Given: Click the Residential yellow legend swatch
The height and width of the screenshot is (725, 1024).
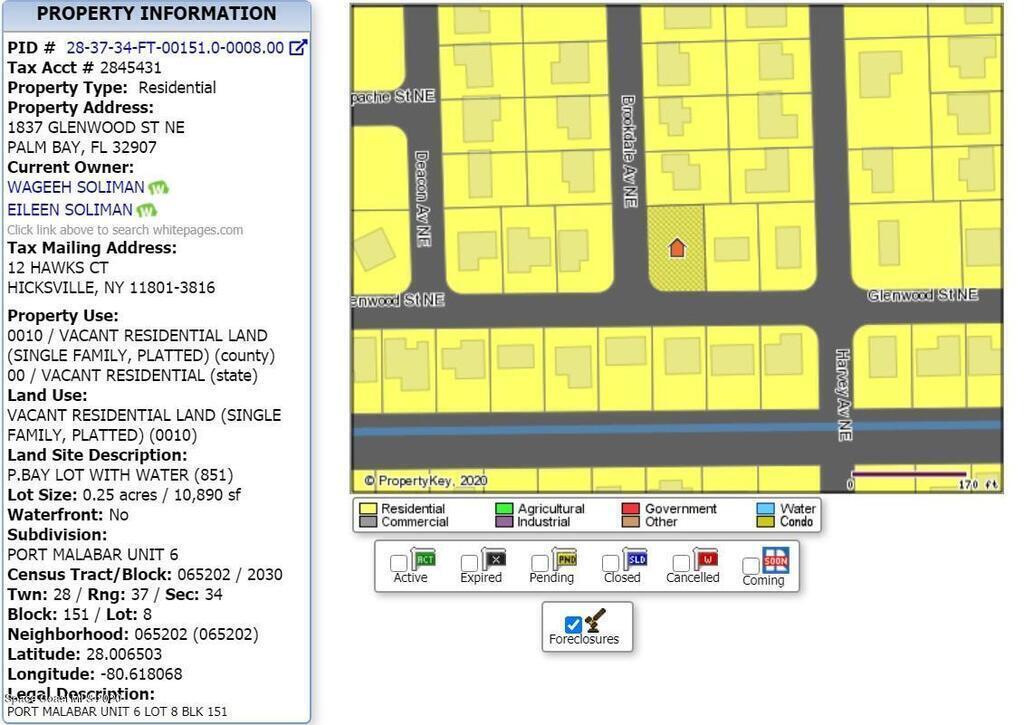Looking at the screenshot, I should pyautogui.click(x=367, y=509).
